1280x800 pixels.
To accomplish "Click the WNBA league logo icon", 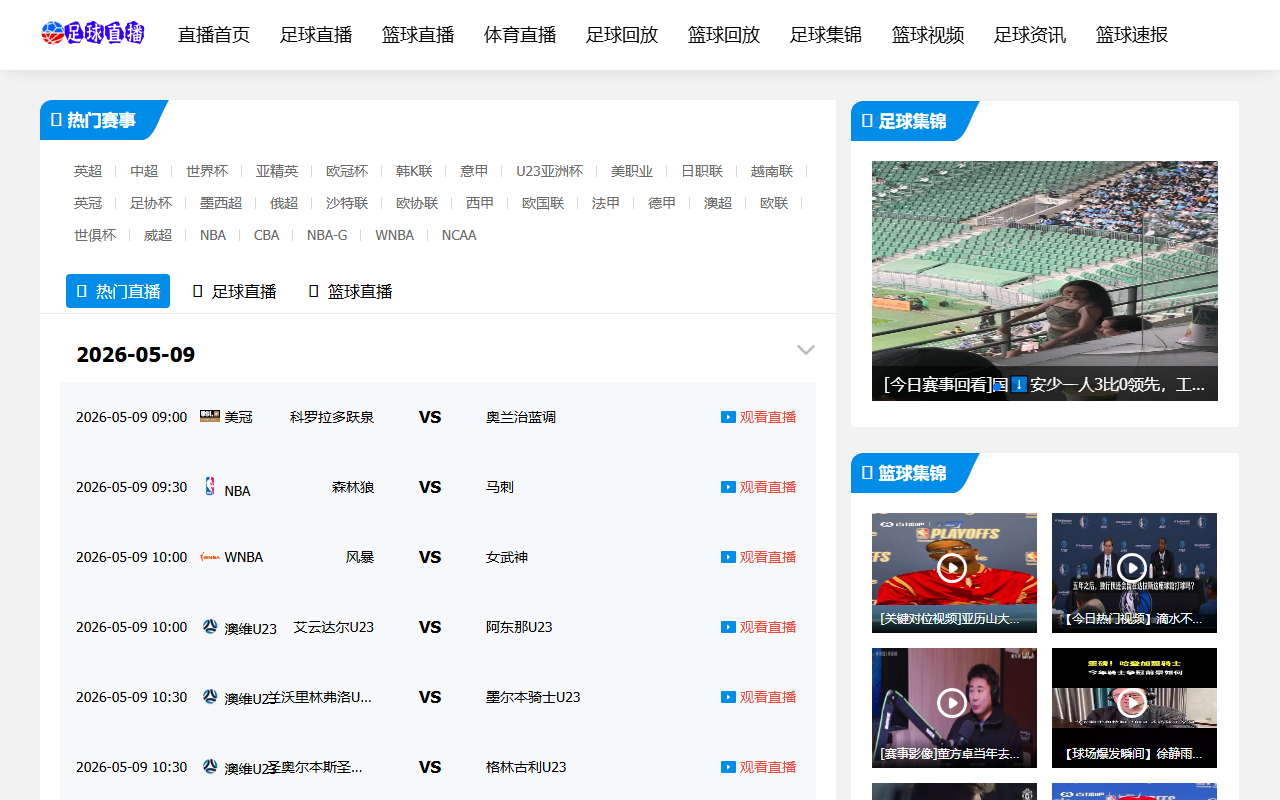I will coord(210,556).
